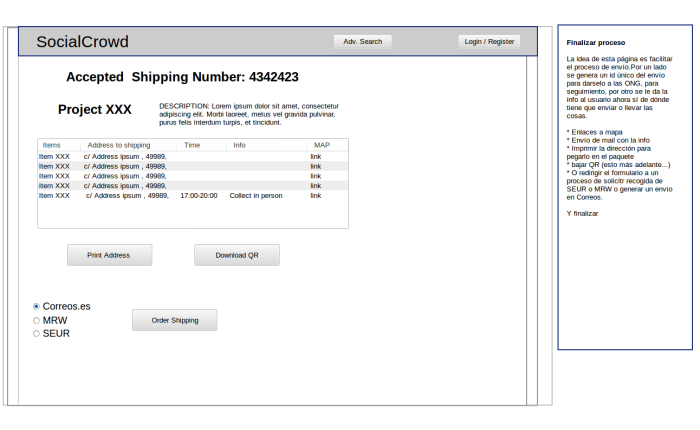
Task: Click the Print Address button
Action: click(x=109, y=255)
